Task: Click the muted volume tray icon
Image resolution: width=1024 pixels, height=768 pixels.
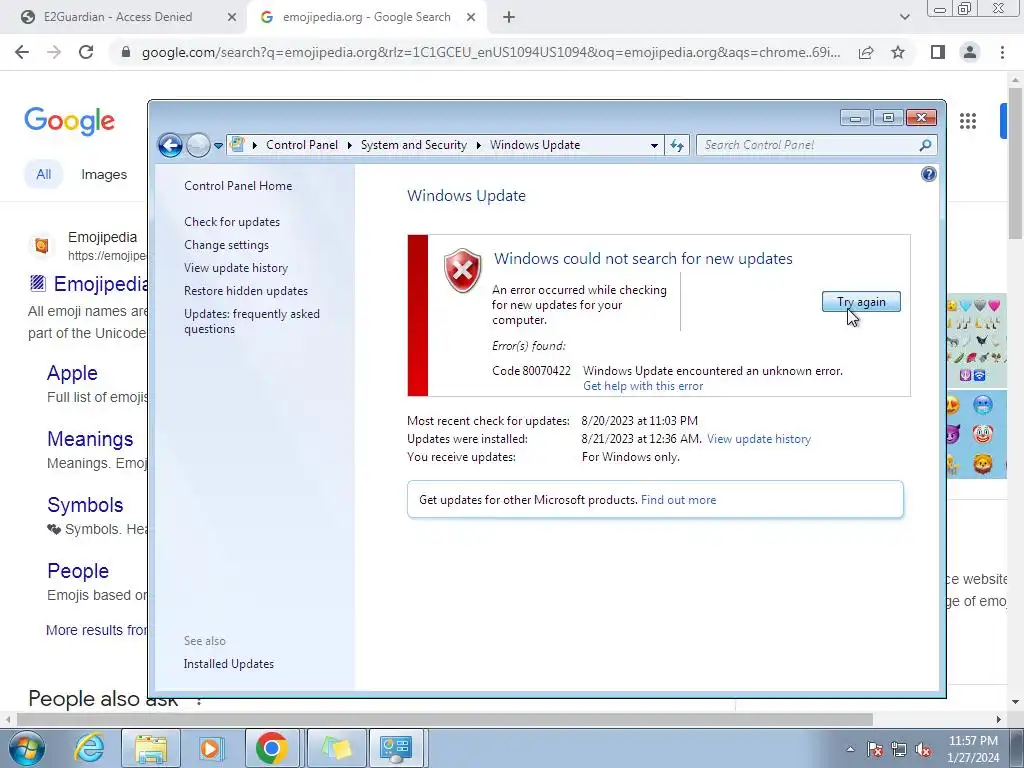Action: 923,750
